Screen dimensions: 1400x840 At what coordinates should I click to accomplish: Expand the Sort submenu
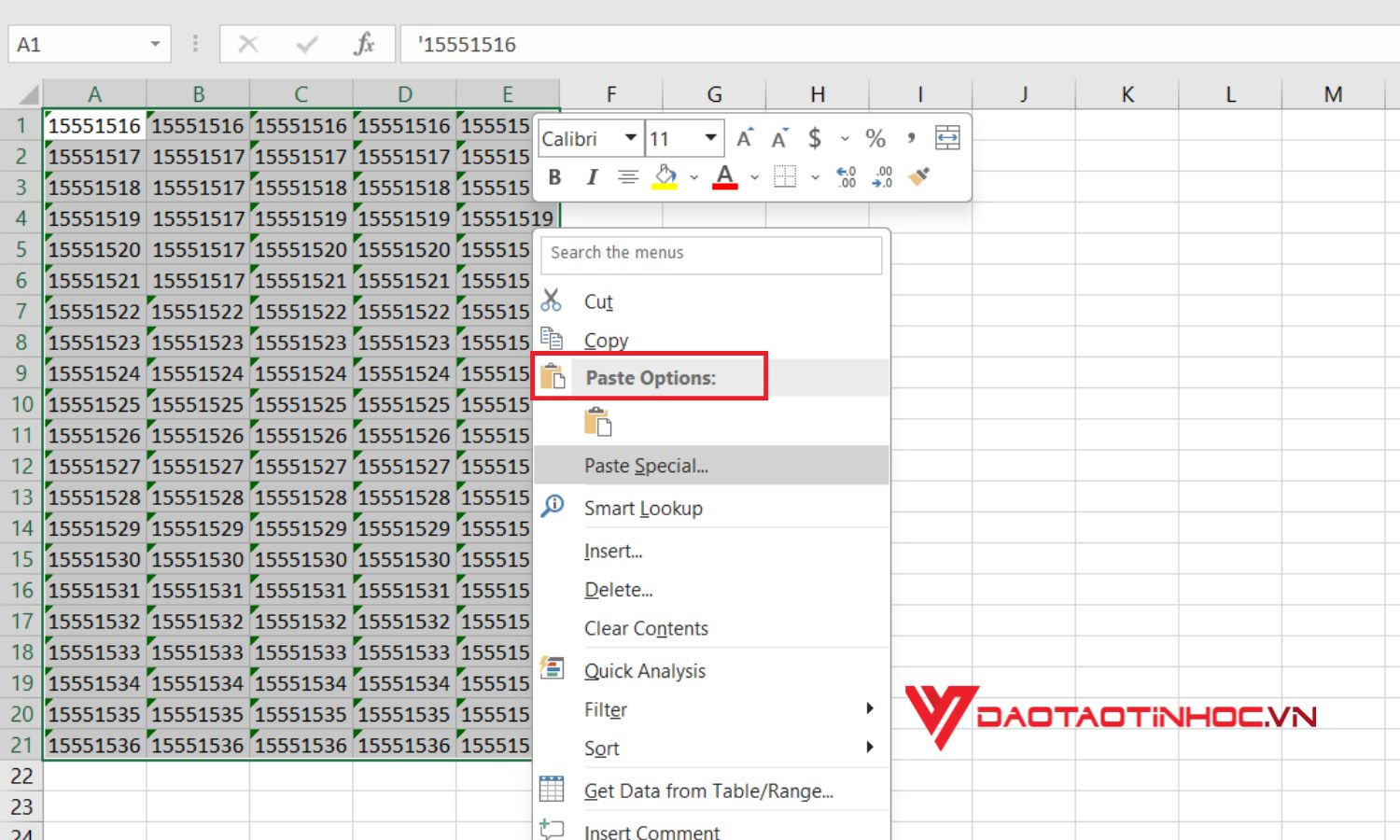(711, 749)
